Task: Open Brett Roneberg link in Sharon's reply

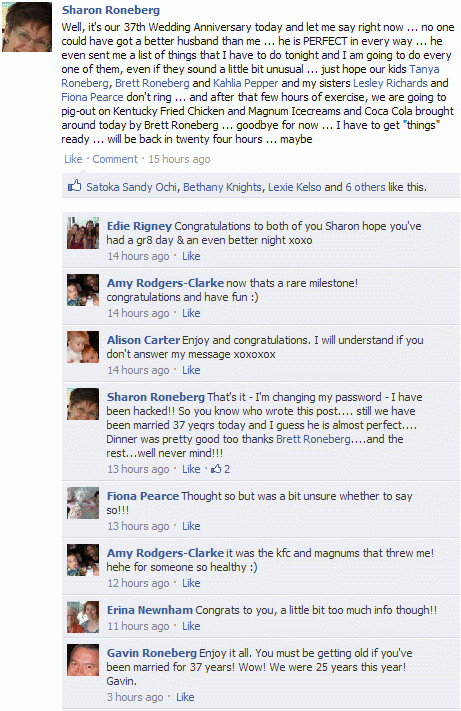Action: [313, 439]
